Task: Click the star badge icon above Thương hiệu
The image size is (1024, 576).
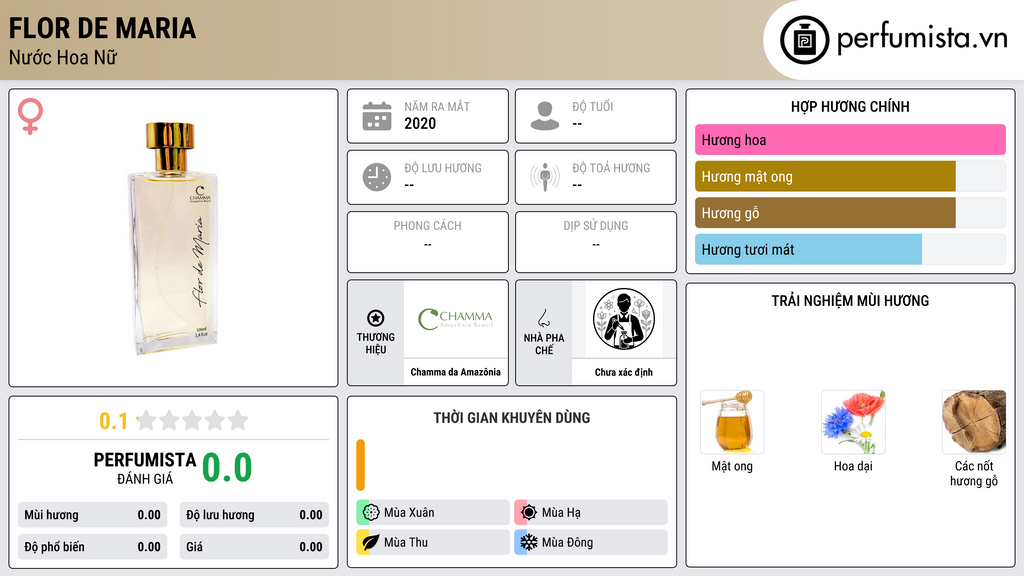Action: click(x=376, y=318)
